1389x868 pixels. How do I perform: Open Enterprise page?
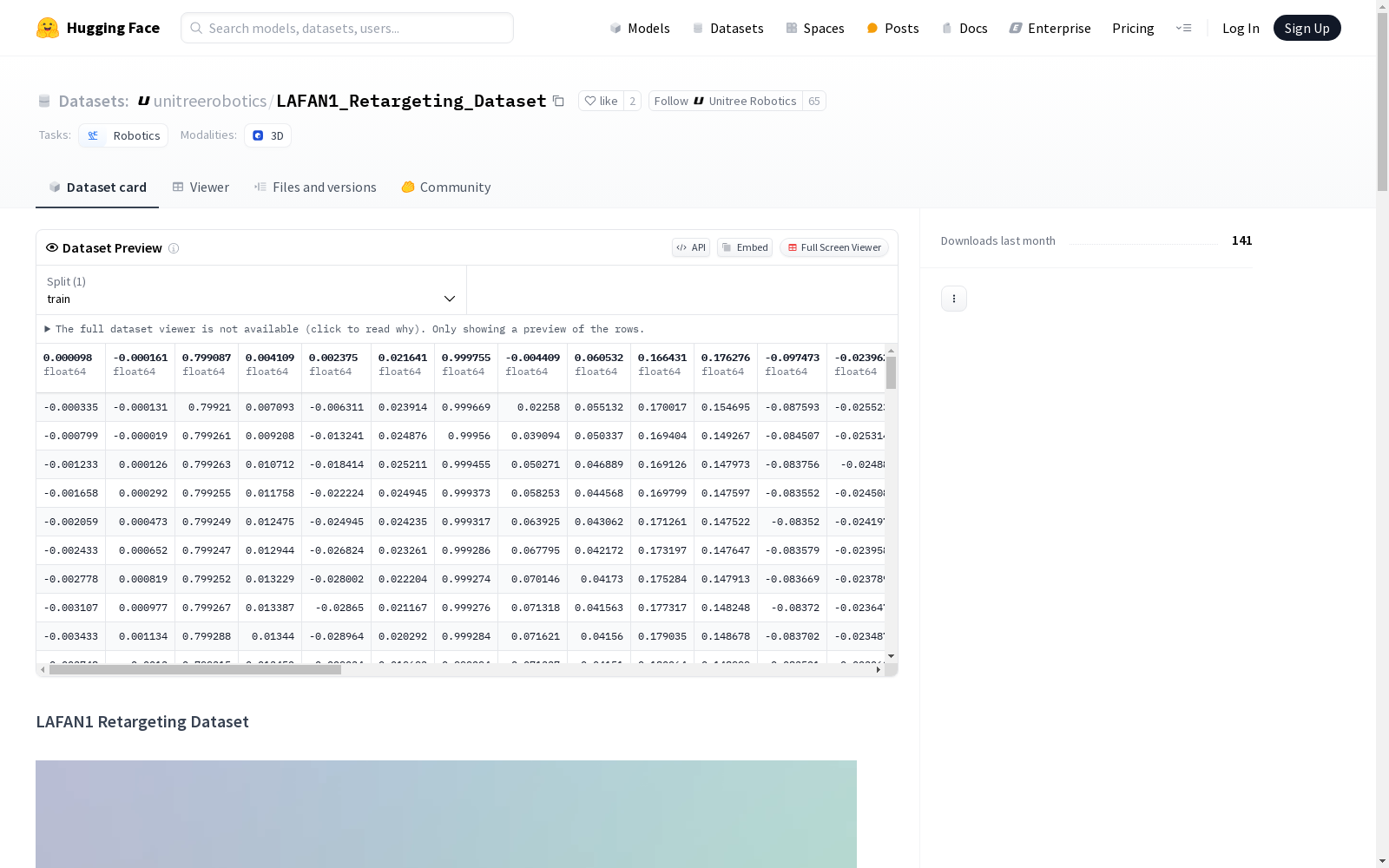[1050, 28]
